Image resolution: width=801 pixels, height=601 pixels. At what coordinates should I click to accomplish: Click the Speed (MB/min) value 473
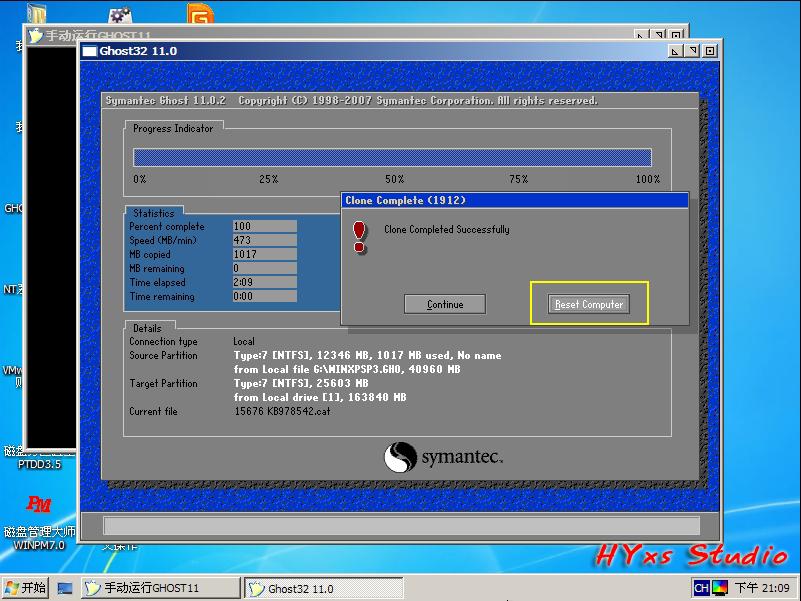click(x=265, y=240)
